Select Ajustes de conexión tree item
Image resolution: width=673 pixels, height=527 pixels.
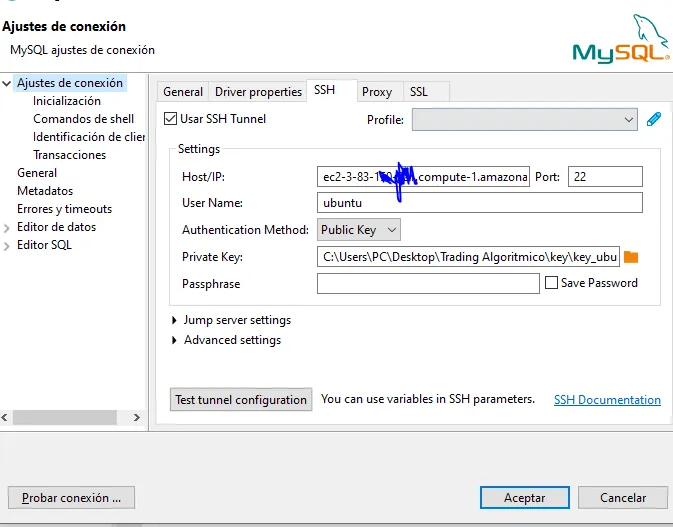[x=70, y=83]
